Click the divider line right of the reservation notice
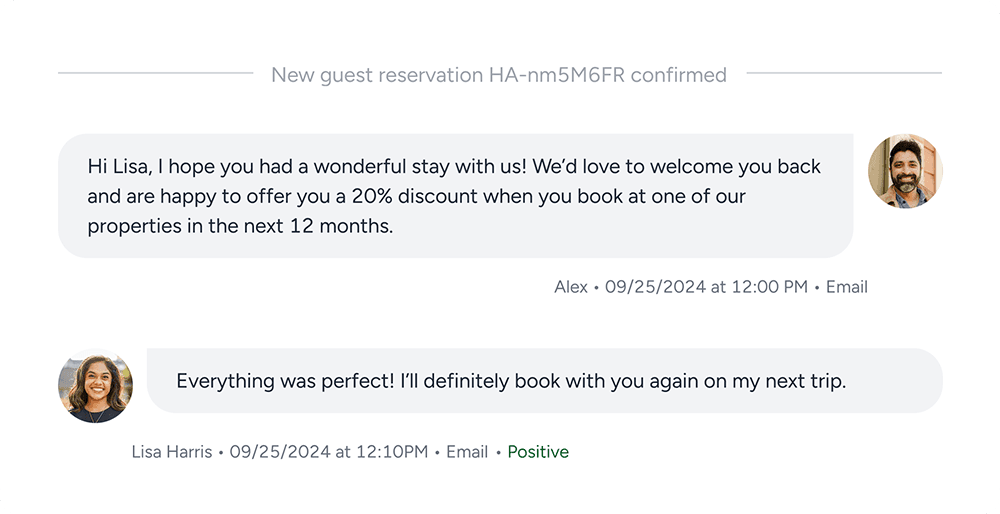Image resolution: width=1000 pixels, height=514 pixels. pyautogui.click(x=844, y=73)
